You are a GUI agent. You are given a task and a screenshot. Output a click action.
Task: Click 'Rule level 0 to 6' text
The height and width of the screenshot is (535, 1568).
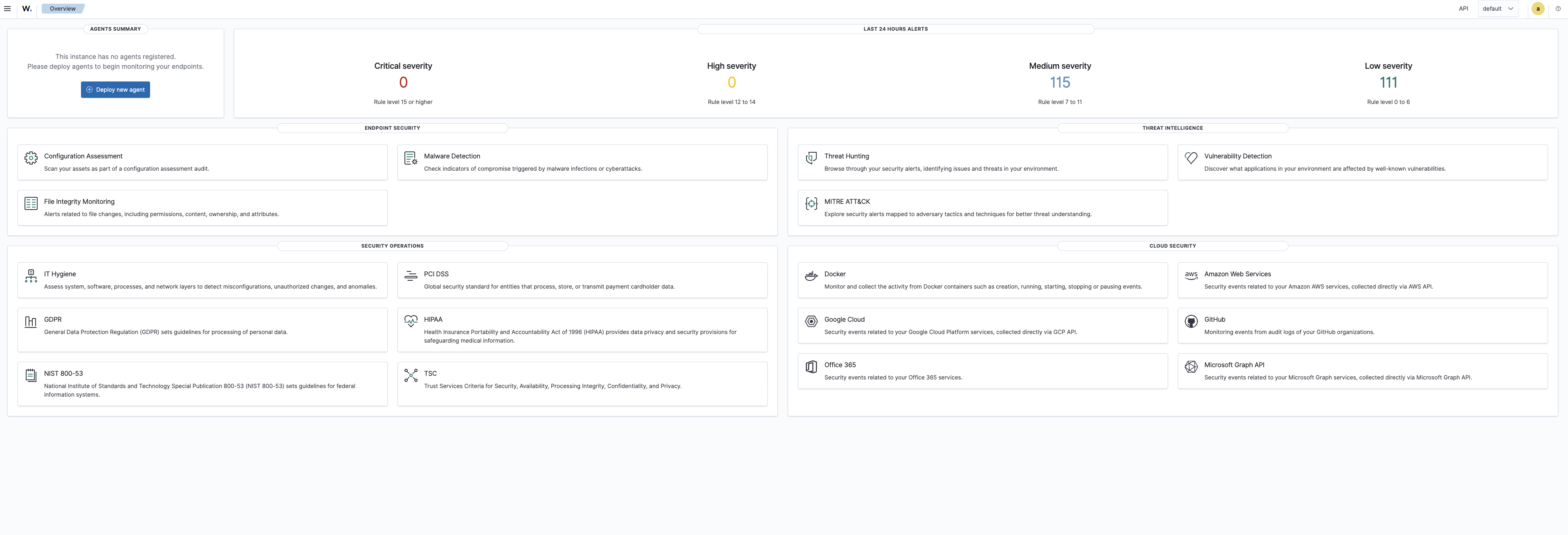(1388, 102)
